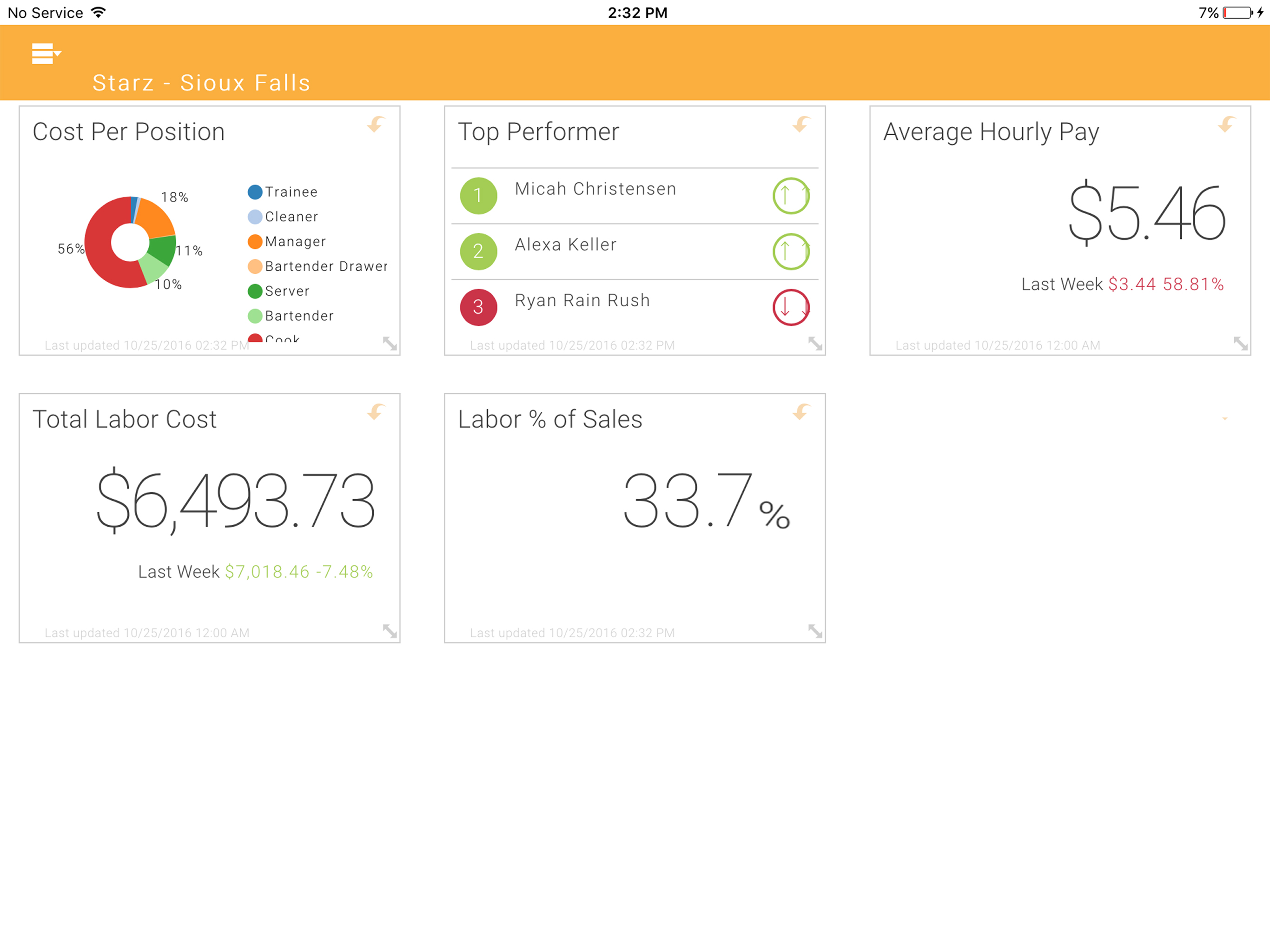Click the Bartender Drawer legend swatch
Screen dimensions: 1270x952
(255, 266)
